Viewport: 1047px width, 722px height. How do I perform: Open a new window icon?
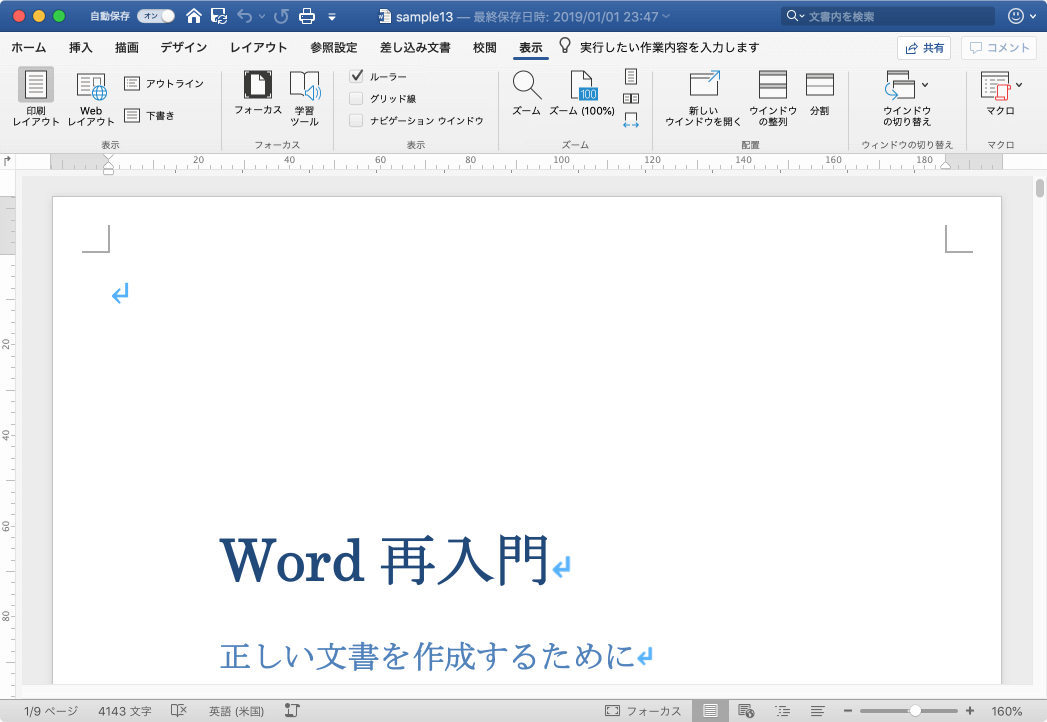pos(704,85)
